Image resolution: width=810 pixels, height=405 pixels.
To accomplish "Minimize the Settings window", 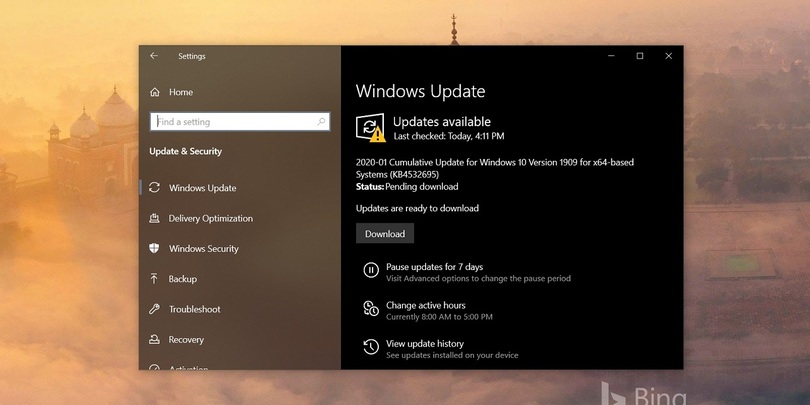I will click(x=611, y=56).
